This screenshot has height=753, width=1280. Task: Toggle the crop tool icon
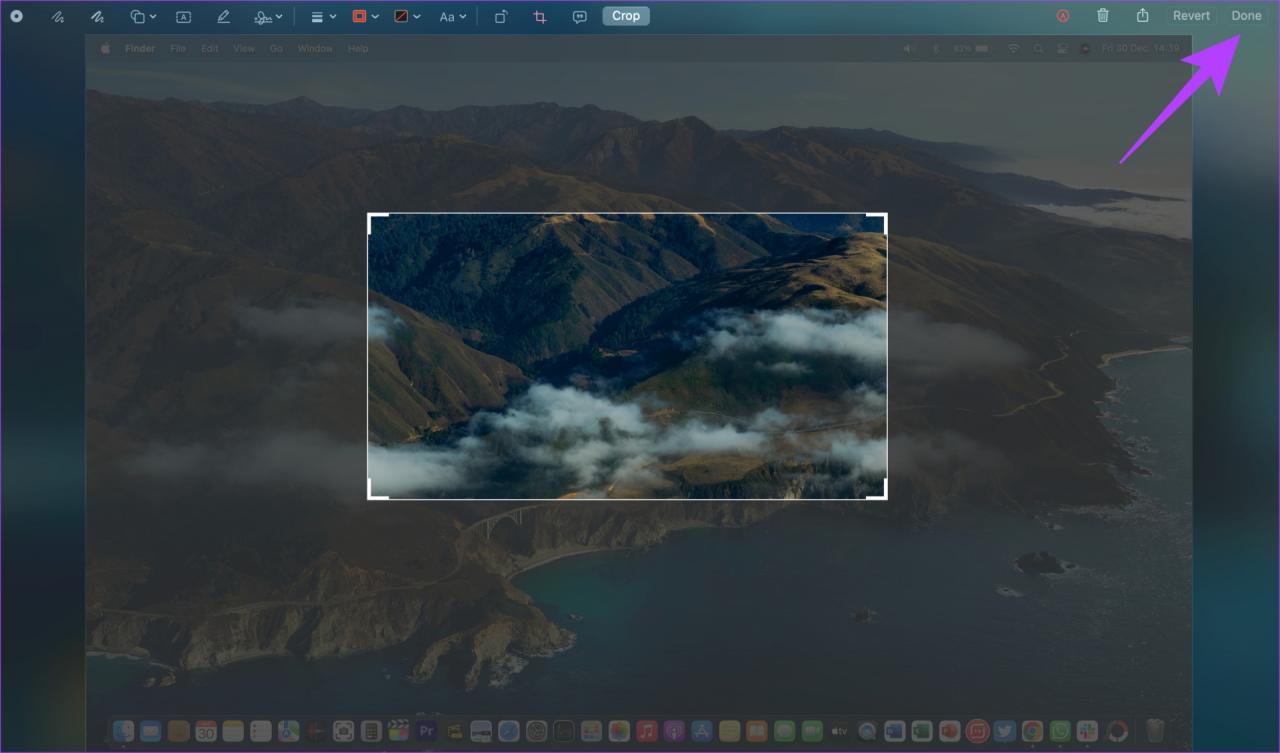pos(540,17)
